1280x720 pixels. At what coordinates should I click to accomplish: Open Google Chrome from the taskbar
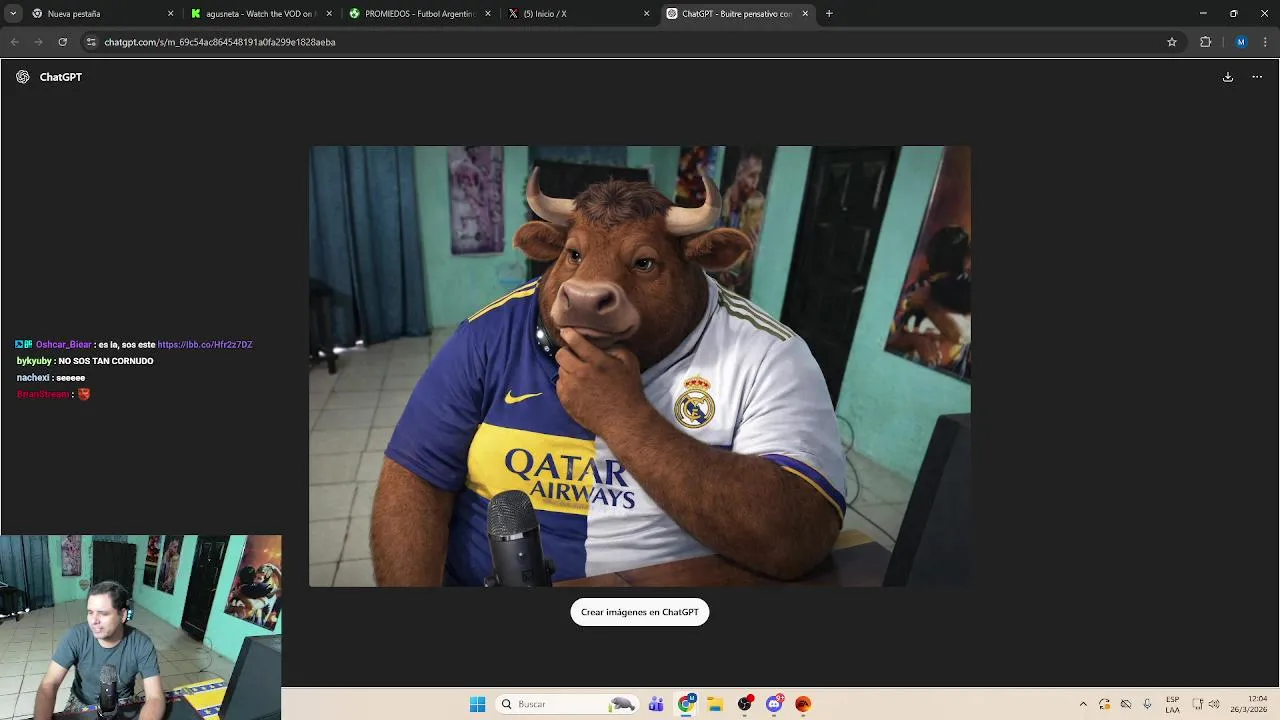pyautogui.click(x=686, y=704)
